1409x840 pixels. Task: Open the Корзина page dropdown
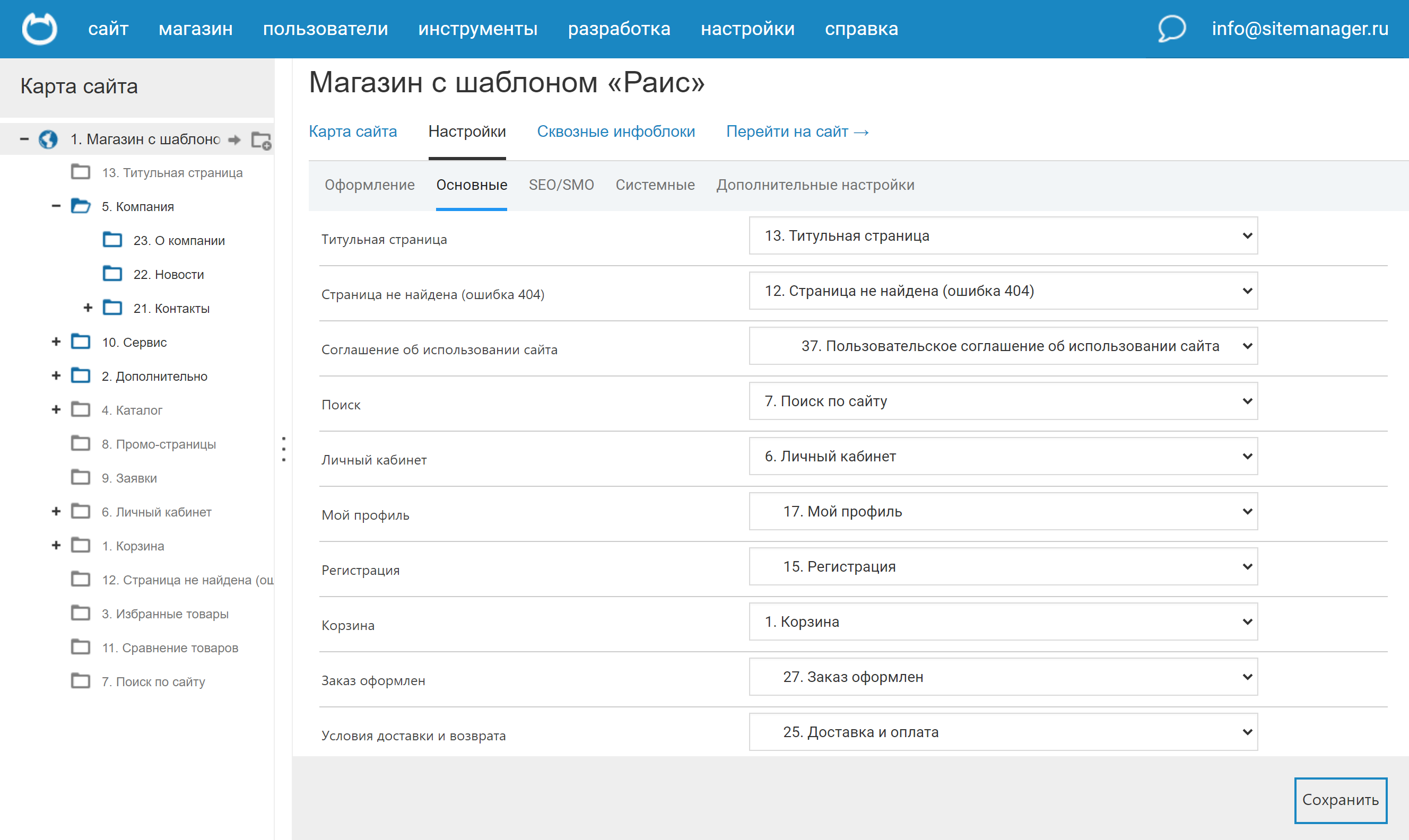(1003, 622)
